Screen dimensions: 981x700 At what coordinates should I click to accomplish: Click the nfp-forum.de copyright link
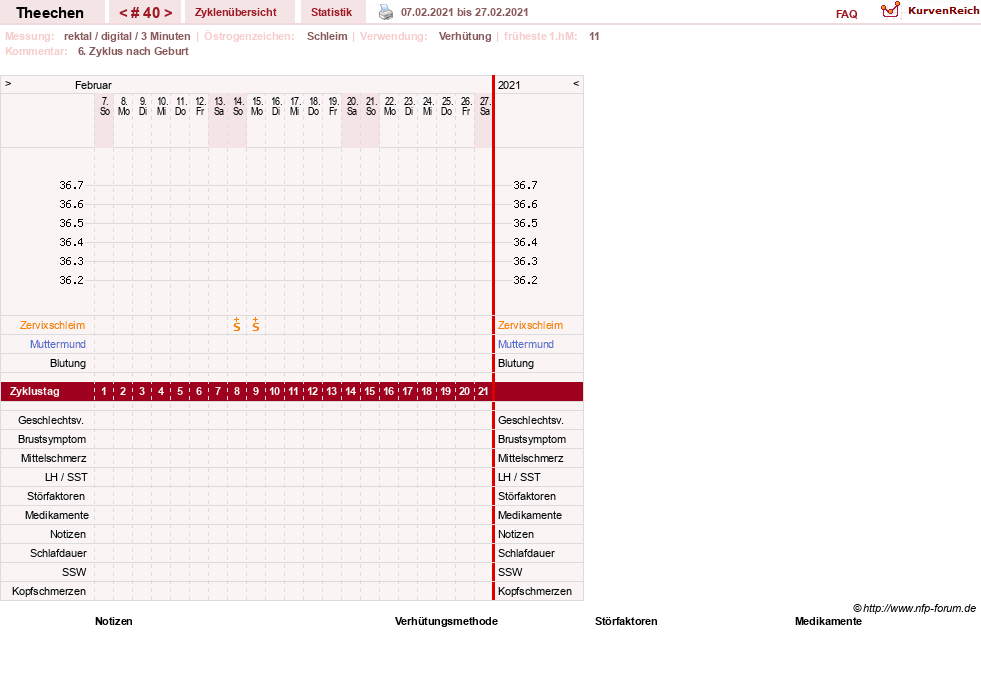914,608
